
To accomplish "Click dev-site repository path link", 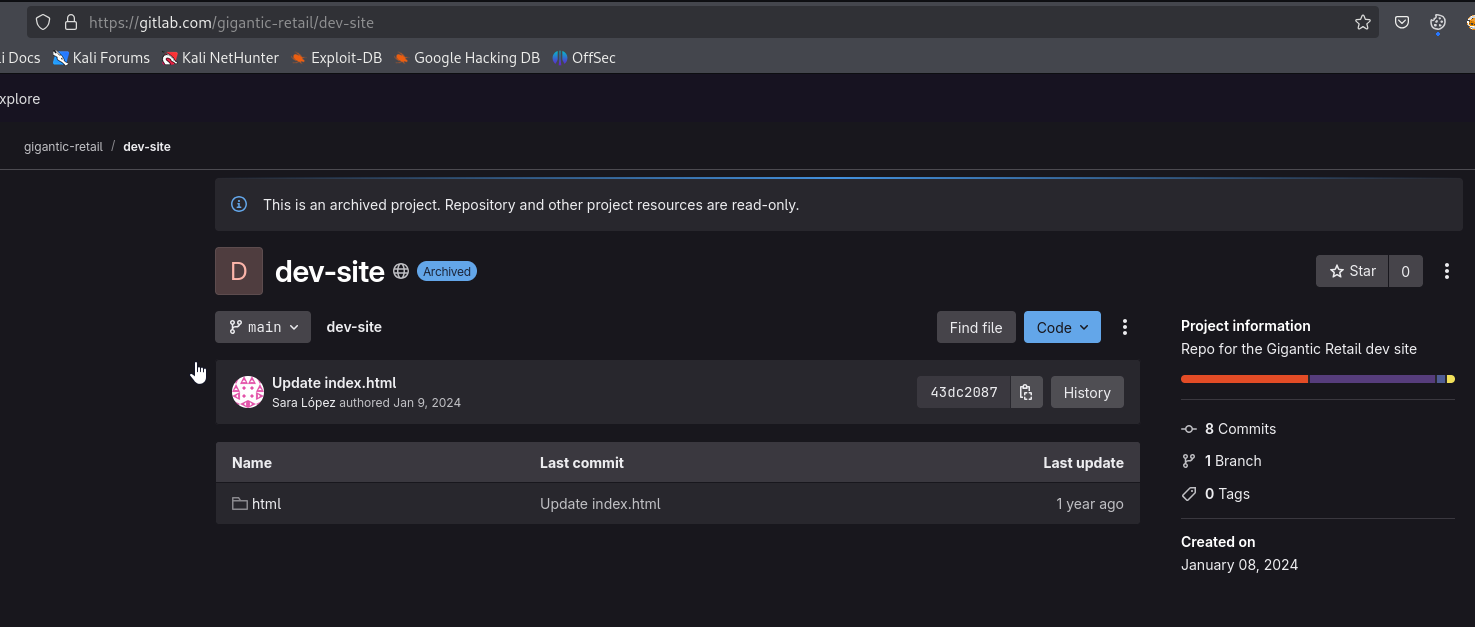I will click(x=354, y=327).
